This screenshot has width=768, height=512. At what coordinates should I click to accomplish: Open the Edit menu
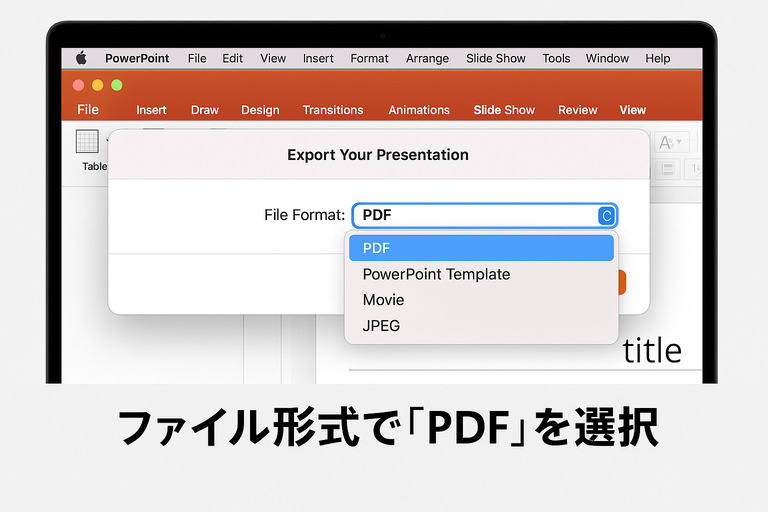click(232, 58)
